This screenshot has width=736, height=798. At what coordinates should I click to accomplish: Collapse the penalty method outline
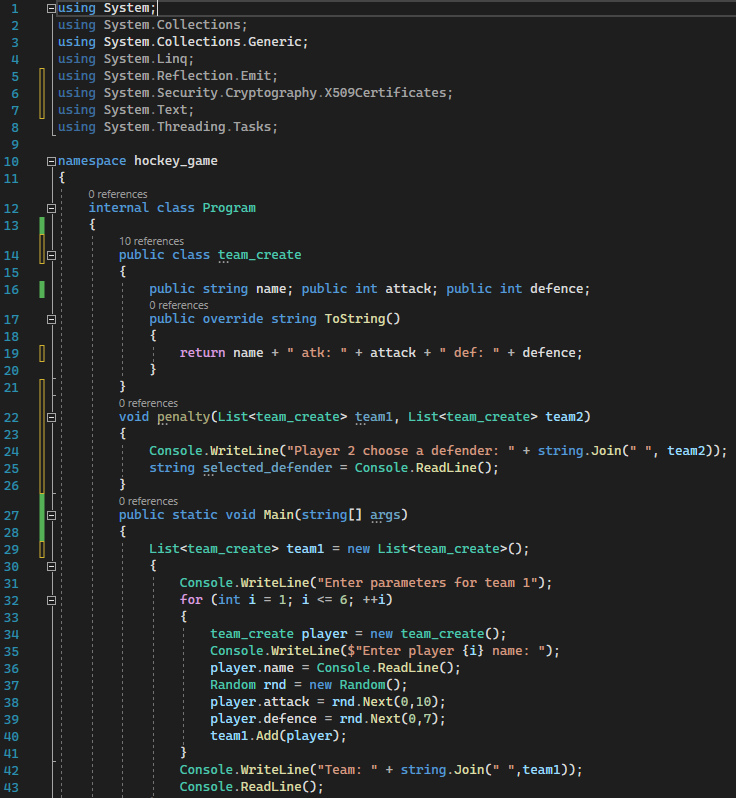[x=51, y=417]
